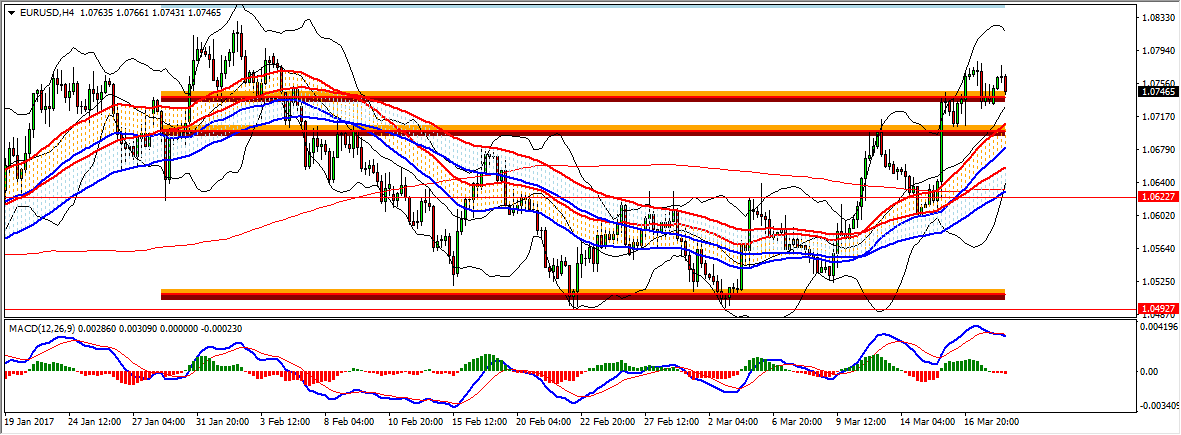Click the -0.003409 MACD scale value
This screenshot has height=435, width=1181.
1156,405
